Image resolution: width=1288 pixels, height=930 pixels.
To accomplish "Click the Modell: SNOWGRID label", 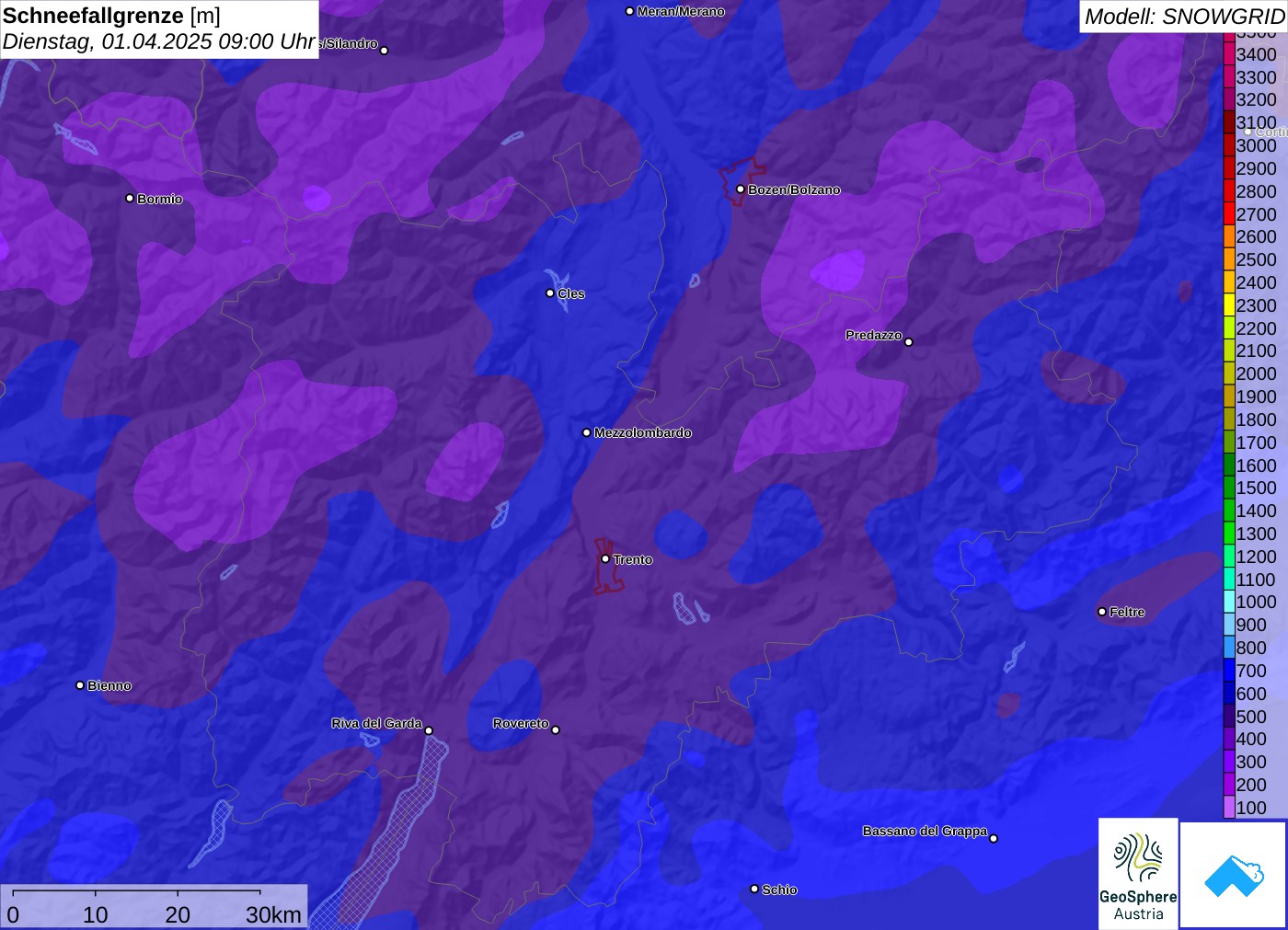I will [1184, 16].
